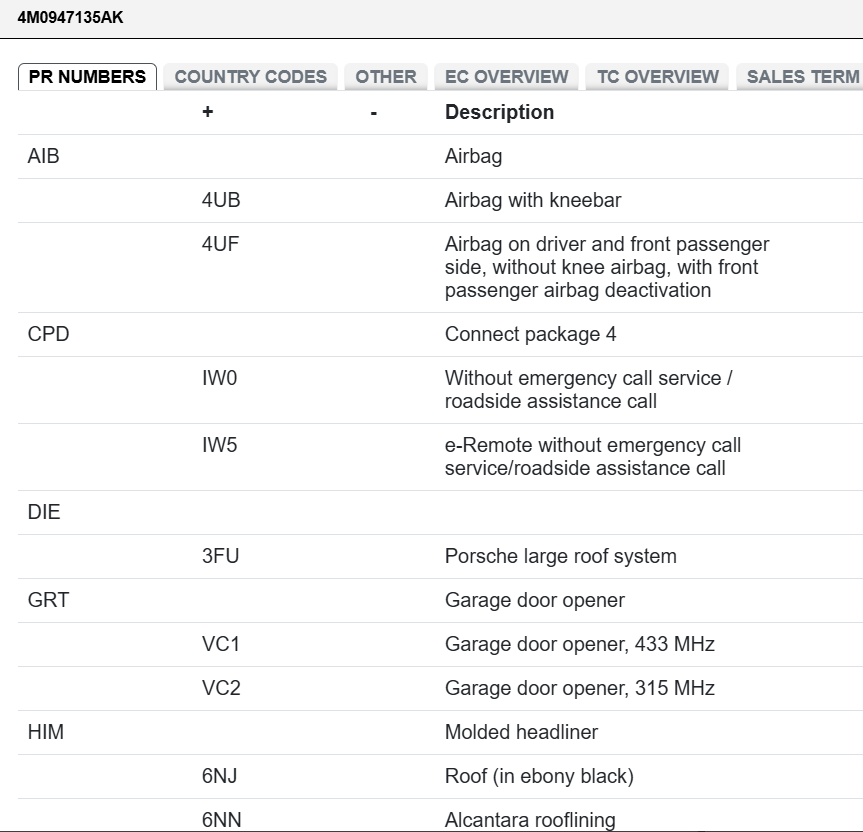Image resolution: width=863 pixels, height=832 pixels.
Task: Click the CPD Connect package group
Action: [x=49, y=334]
